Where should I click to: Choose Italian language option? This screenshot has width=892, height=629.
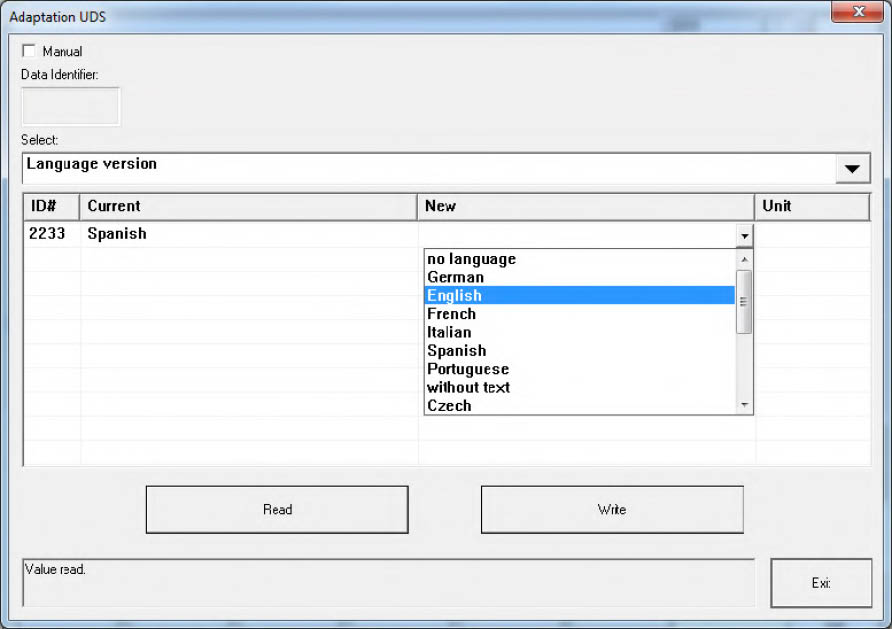pyautogui.click(x=449, y=332)
